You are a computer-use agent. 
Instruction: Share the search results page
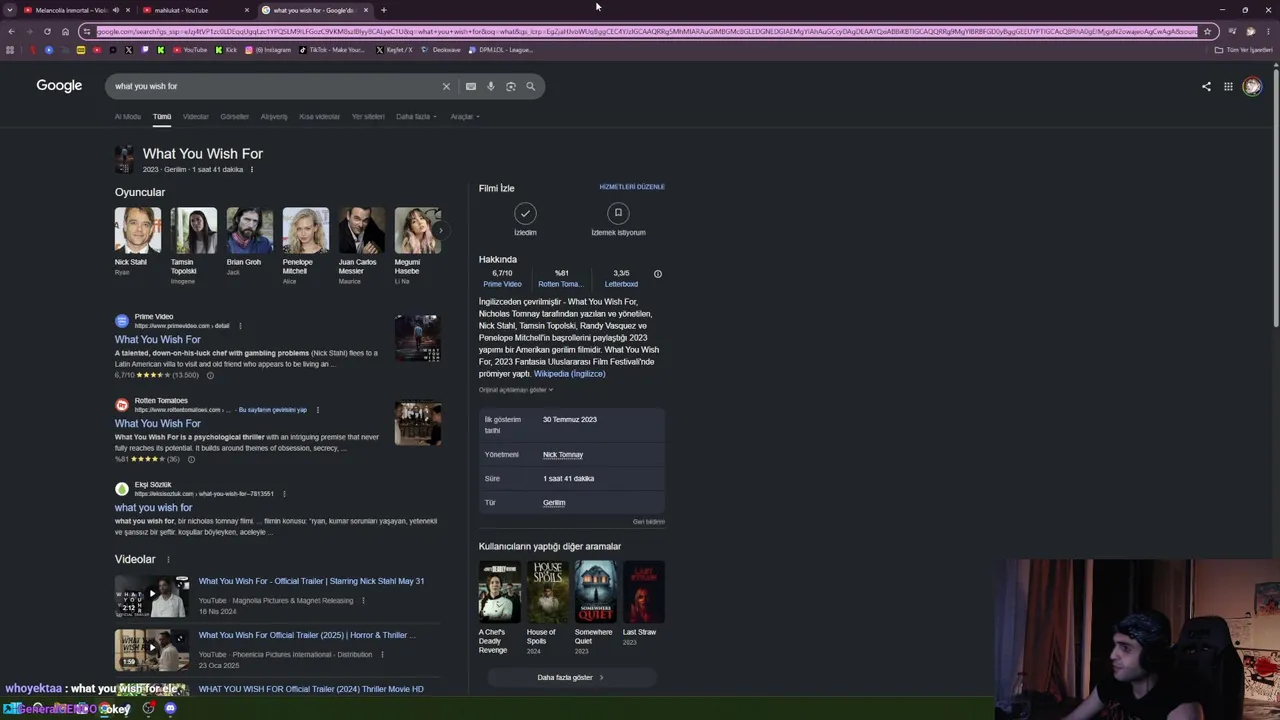click(1206, 86)
